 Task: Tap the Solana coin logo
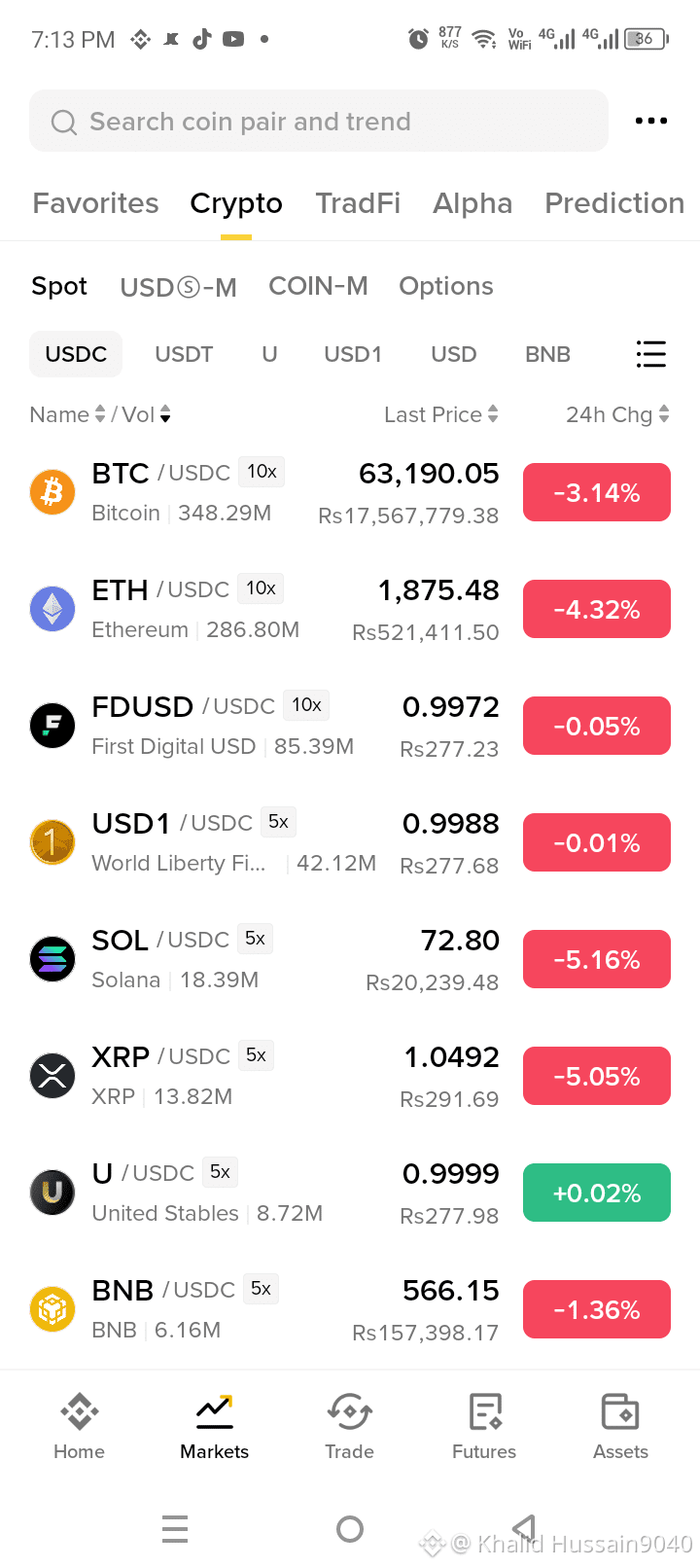coord(52,959)
